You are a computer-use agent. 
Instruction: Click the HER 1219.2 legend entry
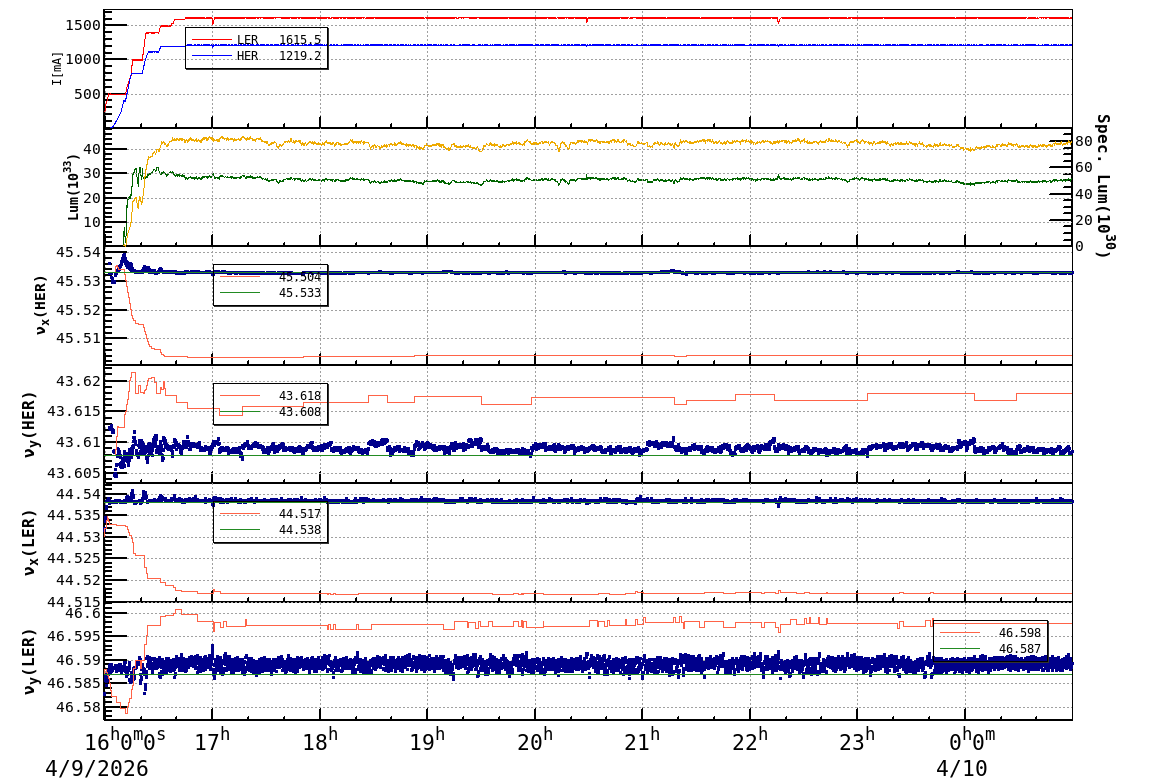[x=256, y=56]
